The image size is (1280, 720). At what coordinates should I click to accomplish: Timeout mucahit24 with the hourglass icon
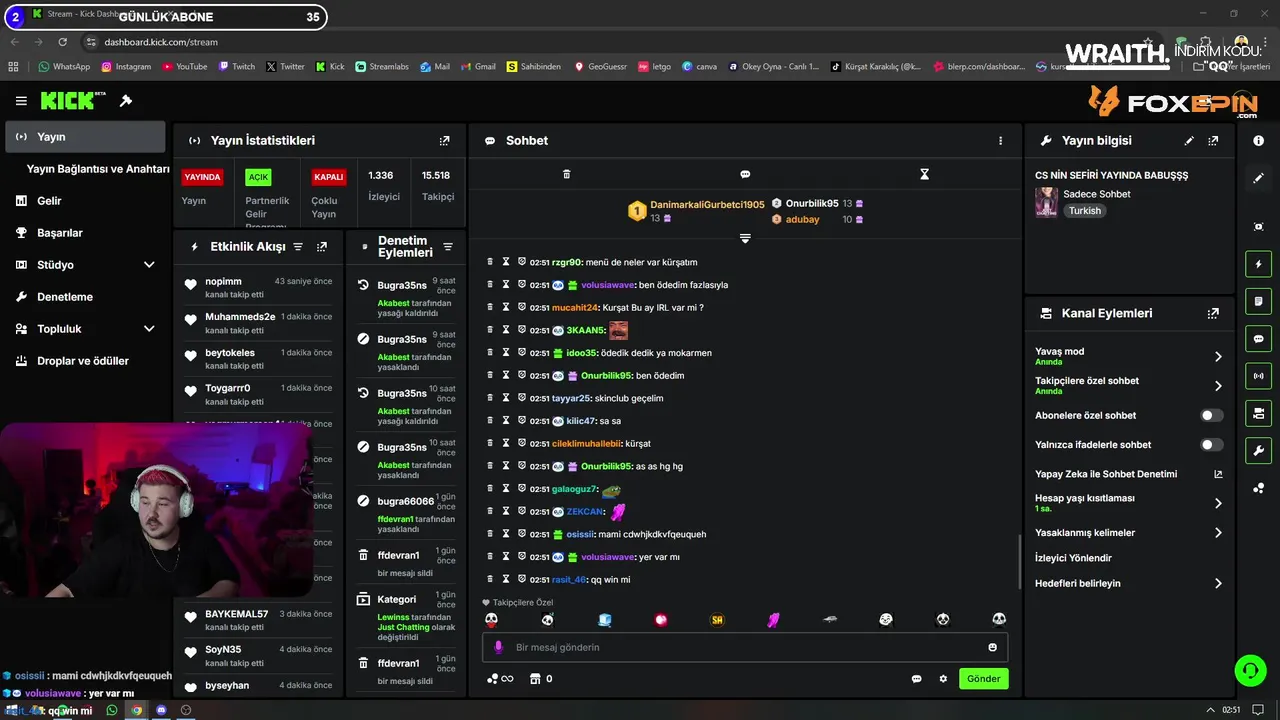[506, 307]
